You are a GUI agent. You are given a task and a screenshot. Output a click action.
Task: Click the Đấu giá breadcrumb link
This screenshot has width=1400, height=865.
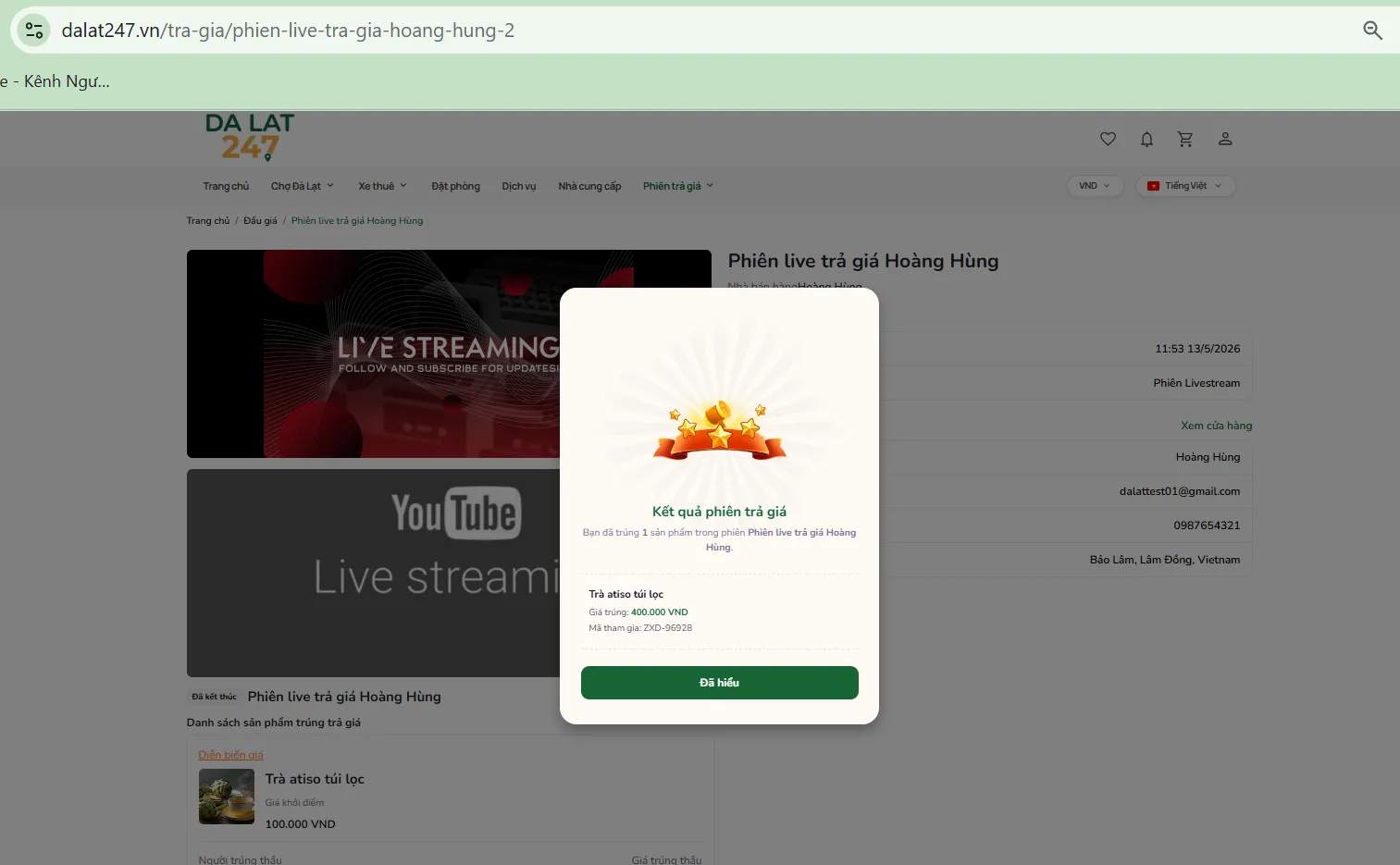pyautogui.click(x=260, y=221)
